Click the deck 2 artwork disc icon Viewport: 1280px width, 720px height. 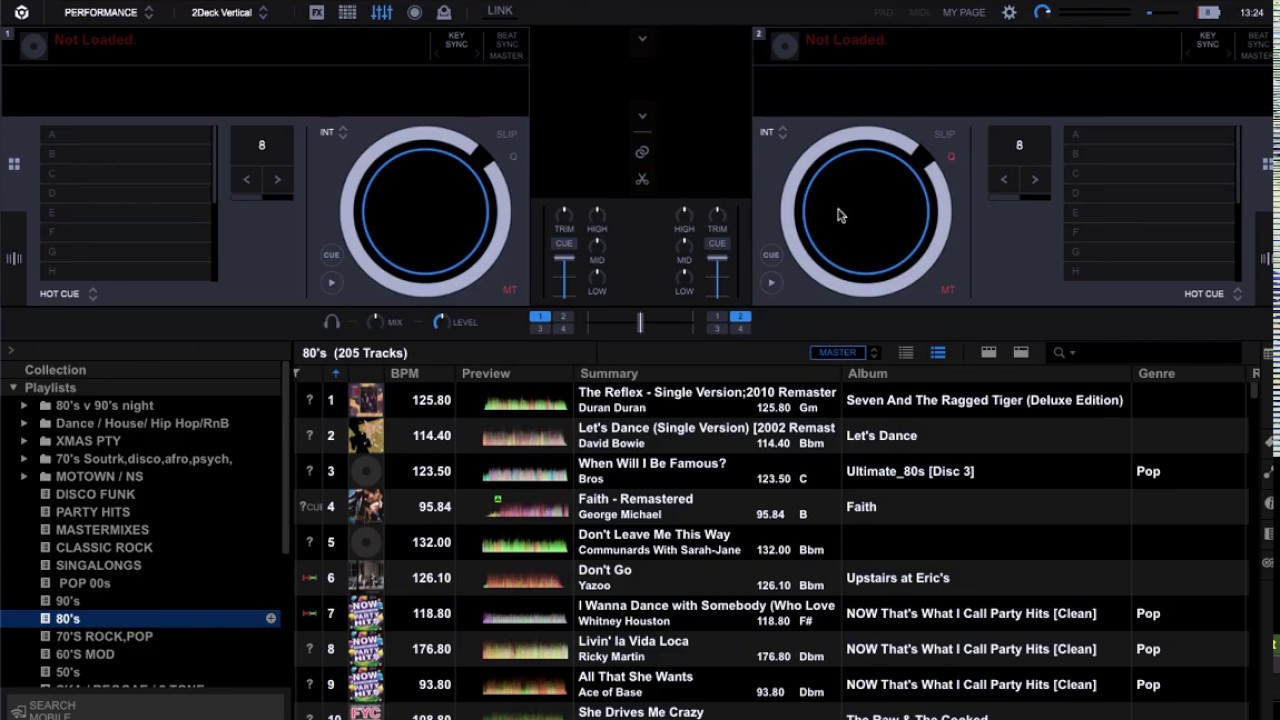[x=784, y=46]
